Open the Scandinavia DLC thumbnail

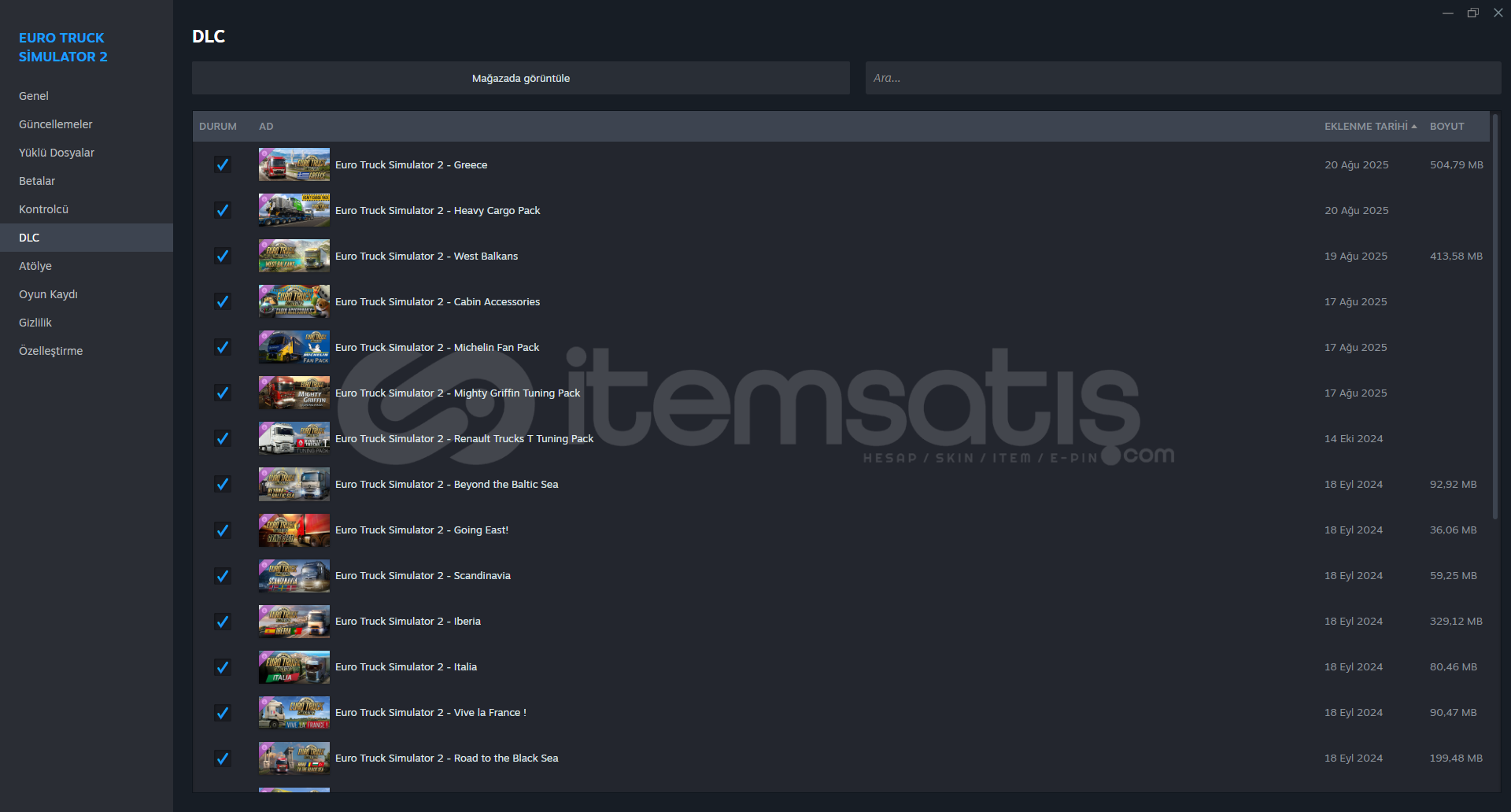coord(294,575)
